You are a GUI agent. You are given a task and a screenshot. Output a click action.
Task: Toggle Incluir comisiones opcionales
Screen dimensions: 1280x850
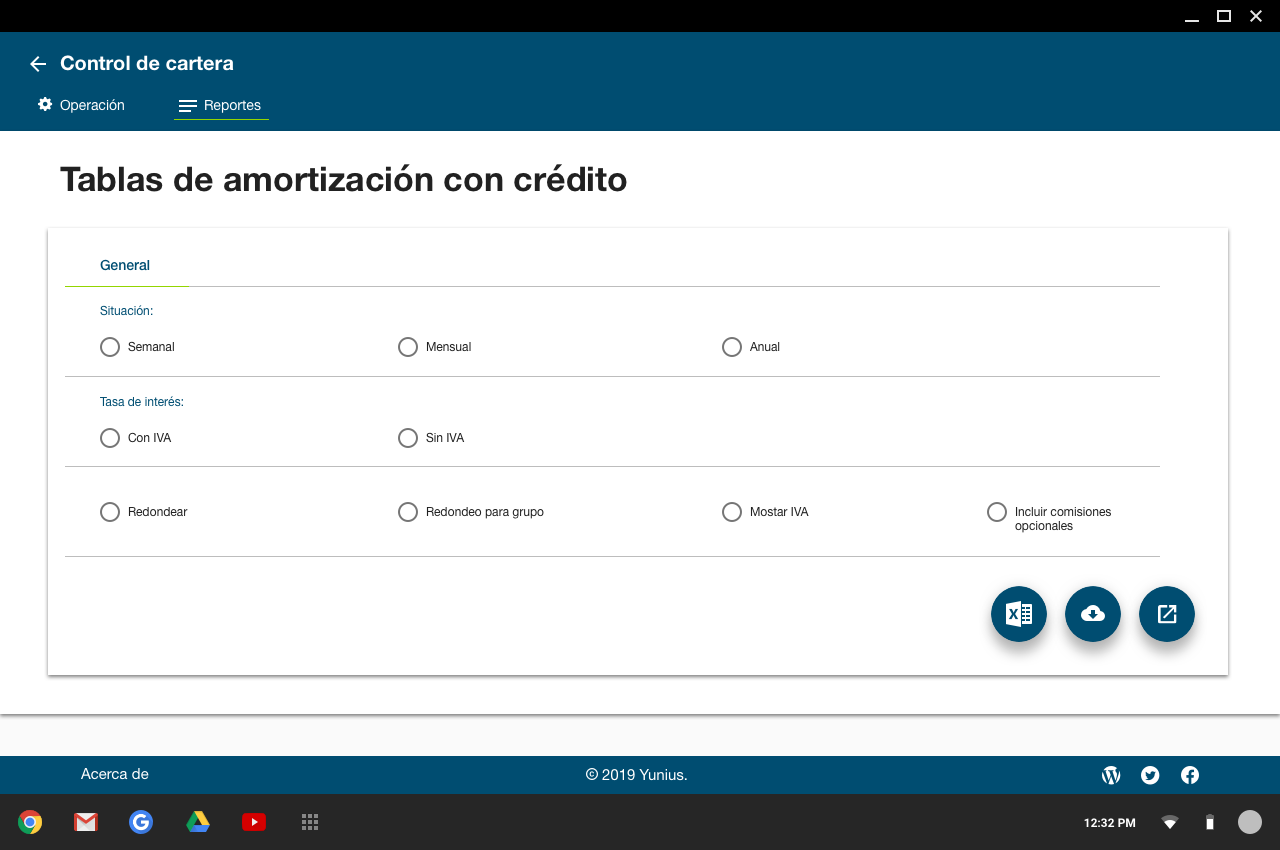[997, 512]
